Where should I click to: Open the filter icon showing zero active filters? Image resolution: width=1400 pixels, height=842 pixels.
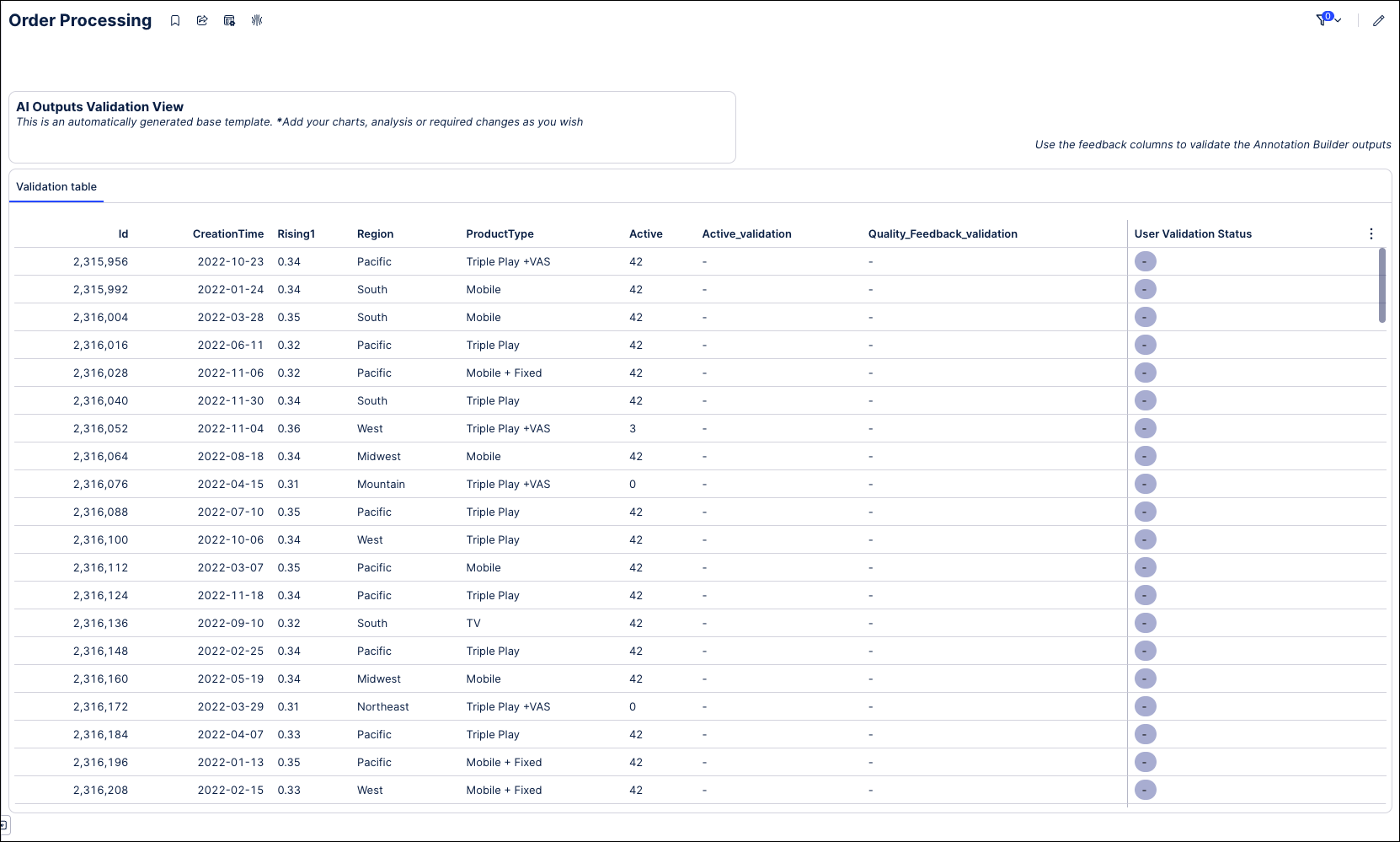[x=1323, y=20]
